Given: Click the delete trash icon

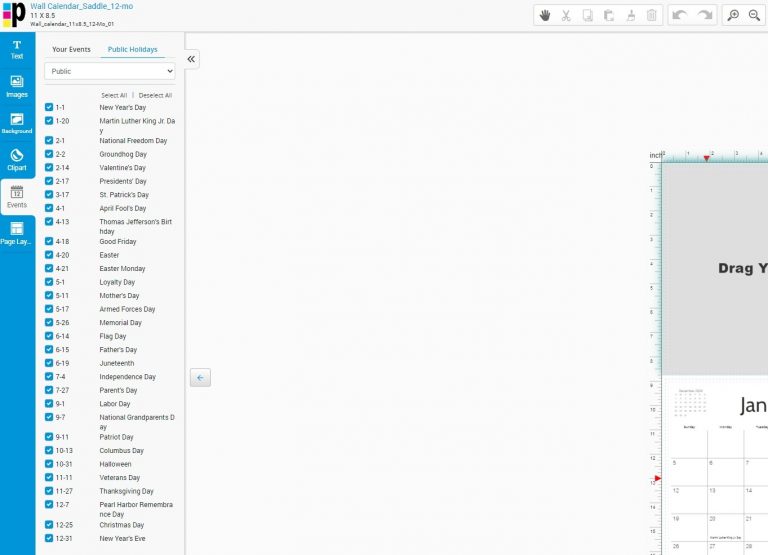Looking at the screenshot, I should [652, 15].
